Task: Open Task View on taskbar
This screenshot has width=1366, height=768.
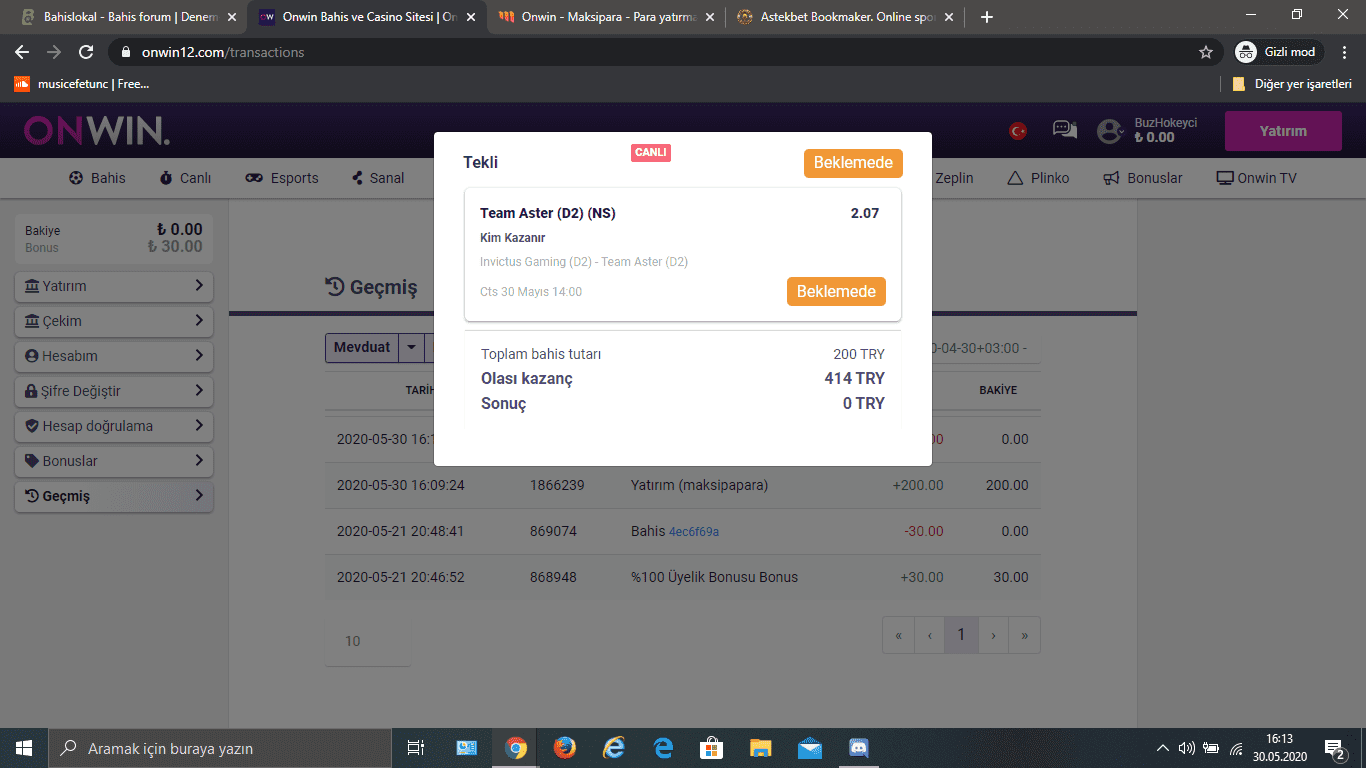Action: (x=416, y=748)
